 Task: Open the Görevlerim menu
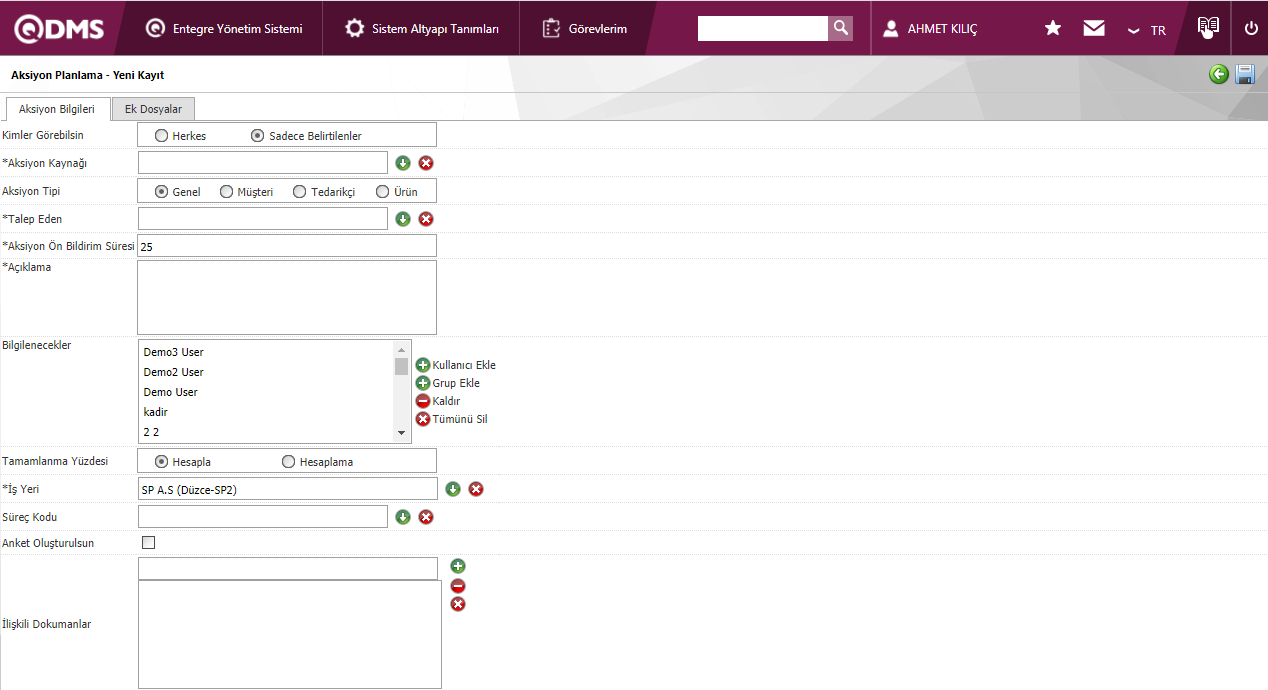coord(585,29)
